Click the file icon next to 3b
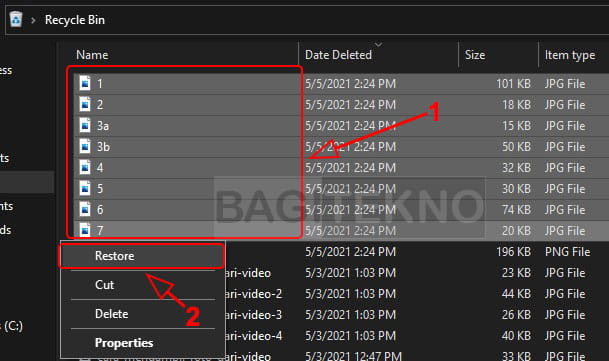 click(85, 146)
